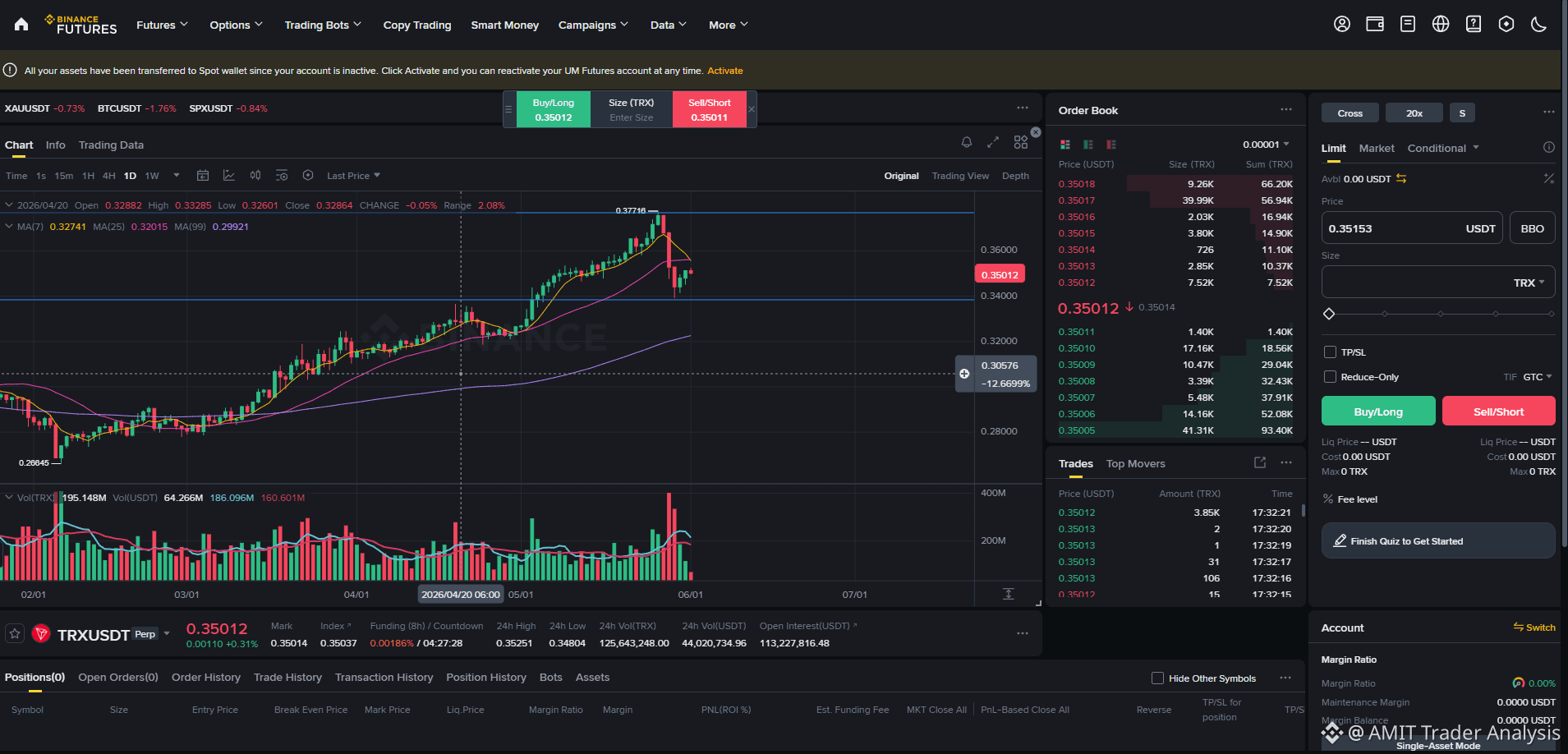1568x754 pixels.
Task: Open the fee calculator icon in order panel
Action: 1548,178
